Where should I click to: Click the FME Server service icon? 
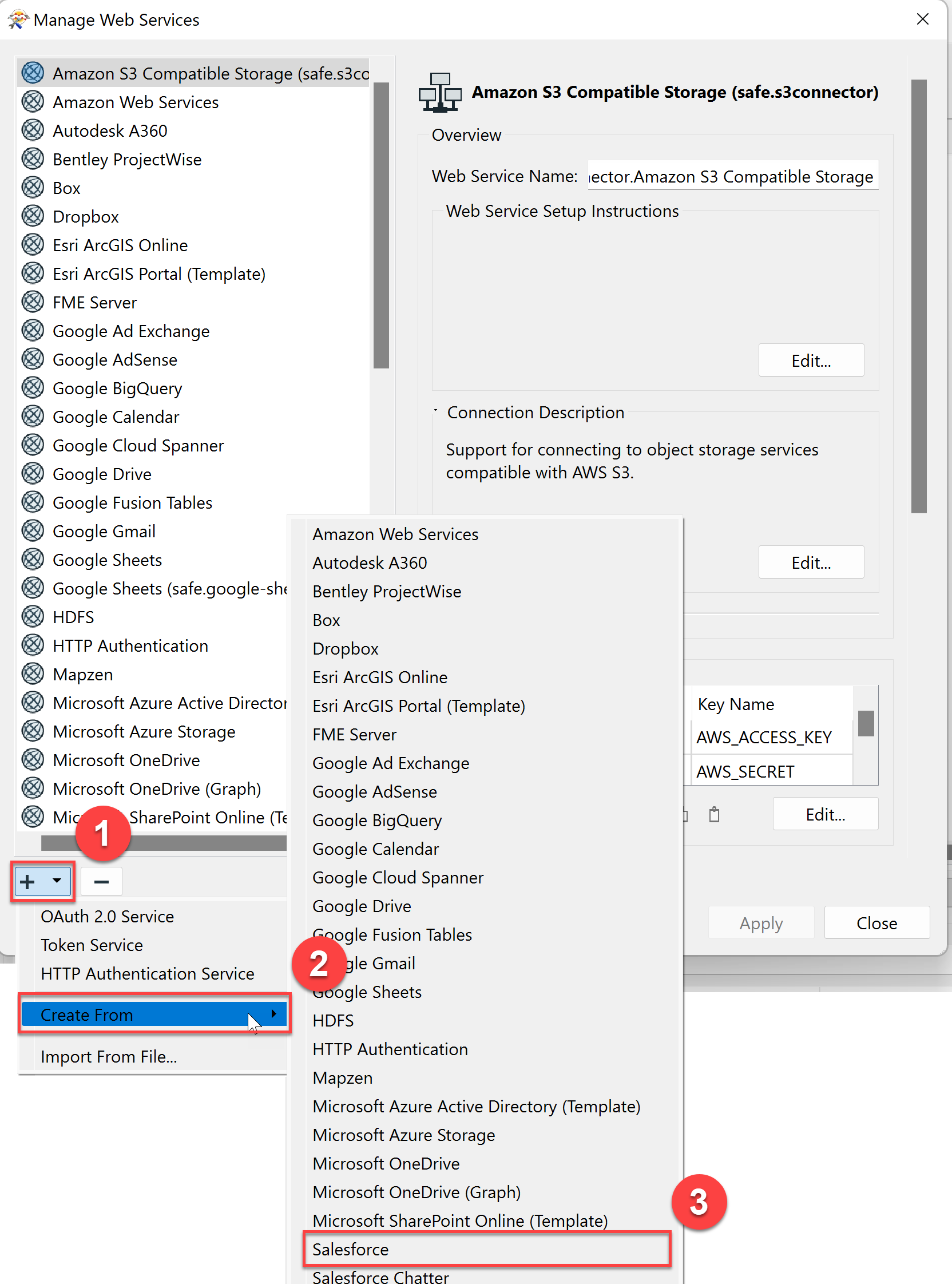coord(33,302)
